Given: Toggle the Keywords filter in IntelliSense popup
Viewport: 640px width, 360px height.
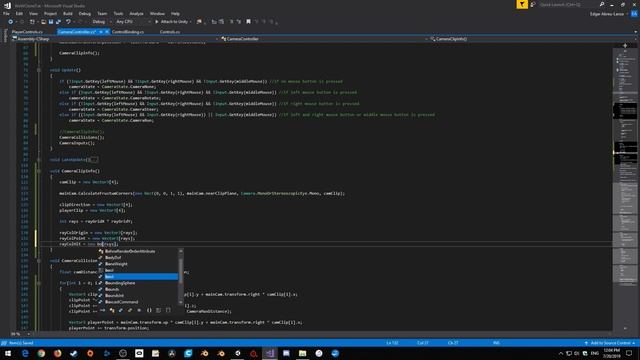Looking at the screenshot, I should [x=158, y=311].
